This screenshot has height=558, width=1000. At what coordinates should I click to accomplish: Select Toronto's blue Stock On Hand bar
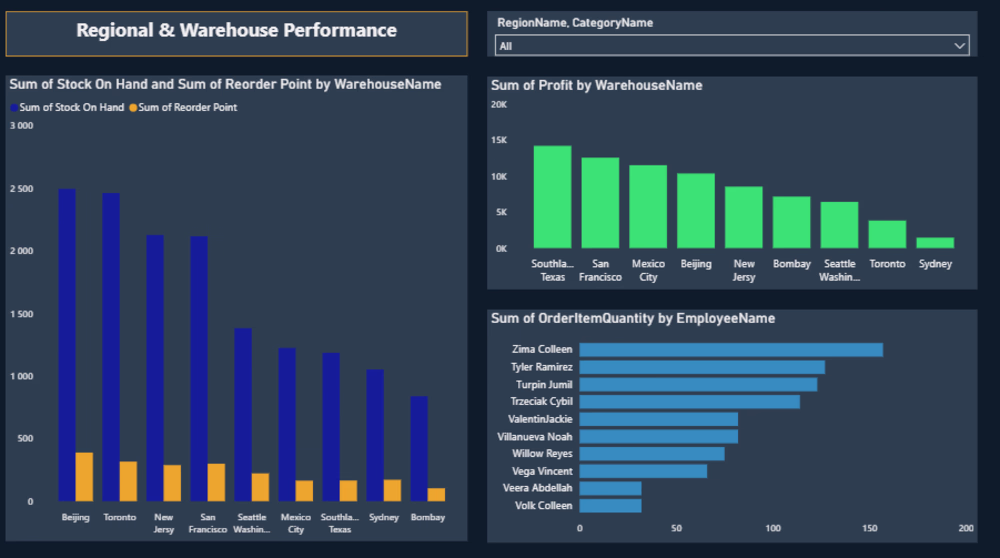(x=111, y=347)
